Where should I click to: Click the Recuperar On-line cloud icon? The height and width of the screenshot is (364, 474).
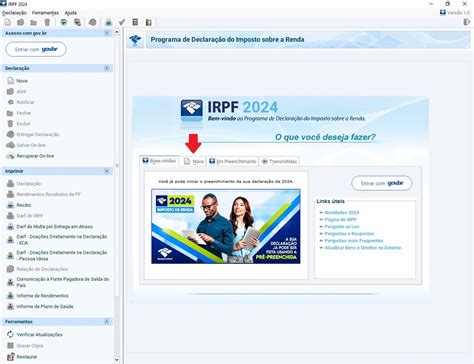11,156
